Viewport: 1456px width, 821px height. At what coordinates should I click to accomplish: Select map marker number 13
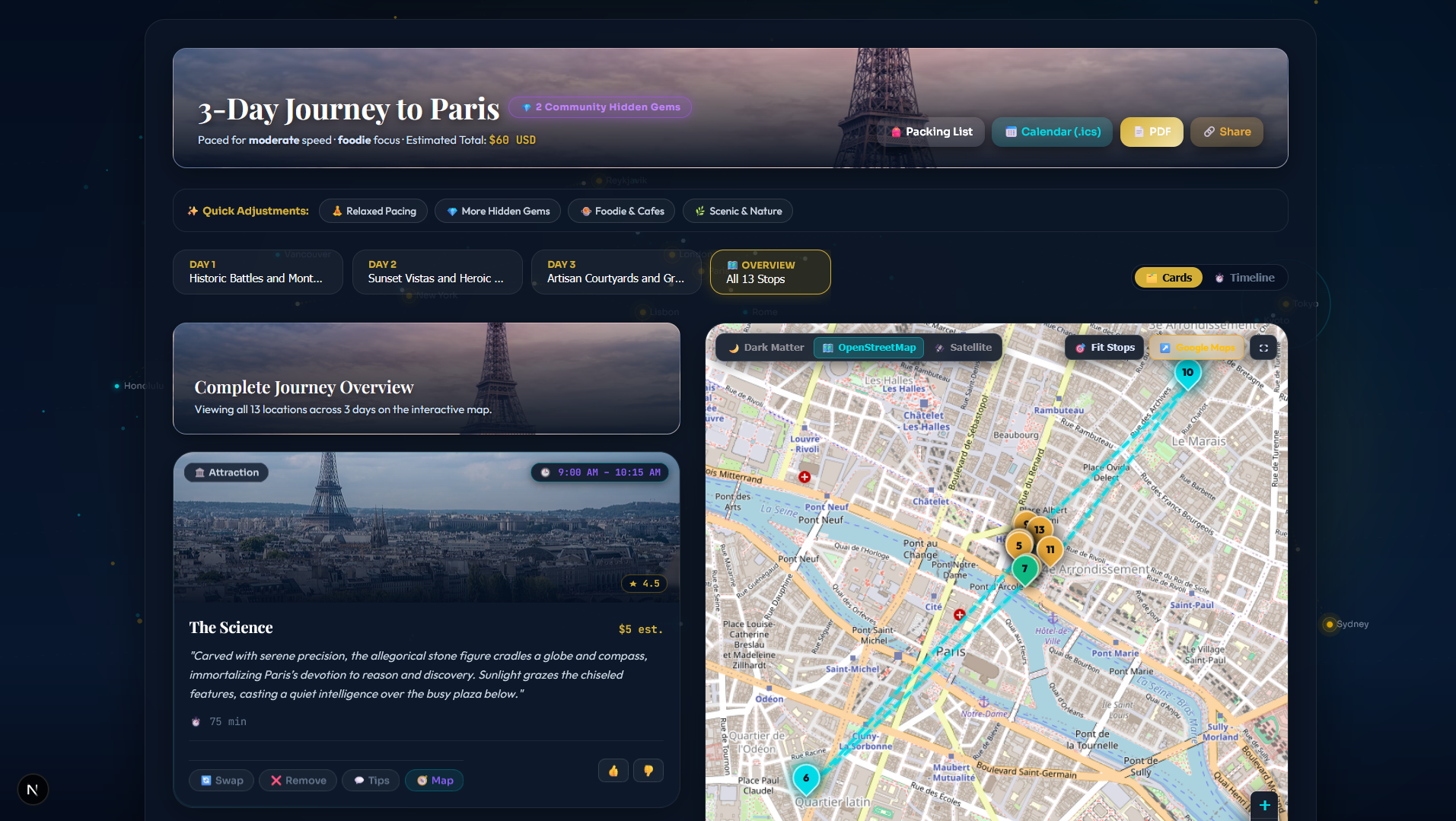pos(1040,530)
